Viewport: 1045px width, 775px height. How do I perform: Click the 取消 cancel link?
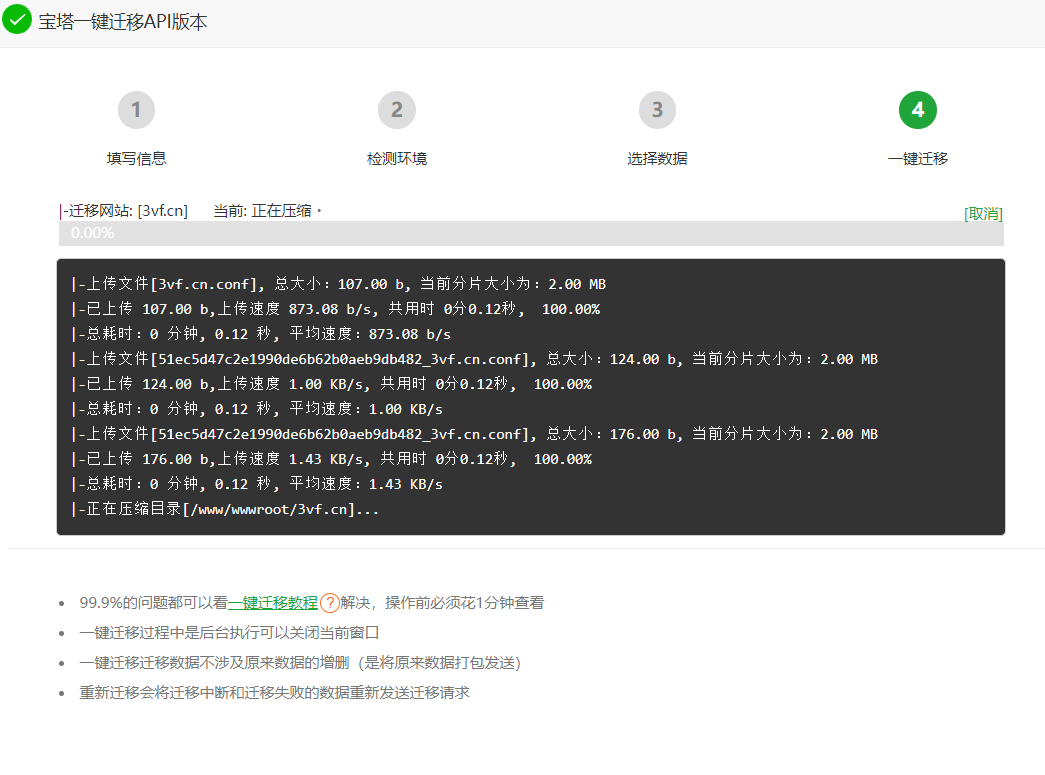pyautogui.click(x=982, y=213)
